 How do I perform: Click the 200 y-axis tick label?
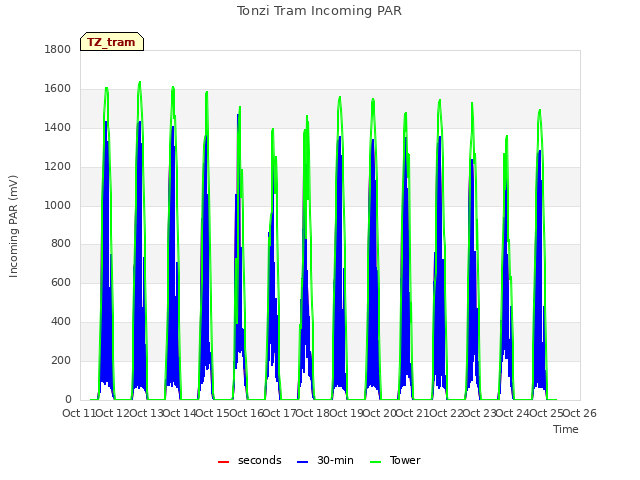[61, 360]
